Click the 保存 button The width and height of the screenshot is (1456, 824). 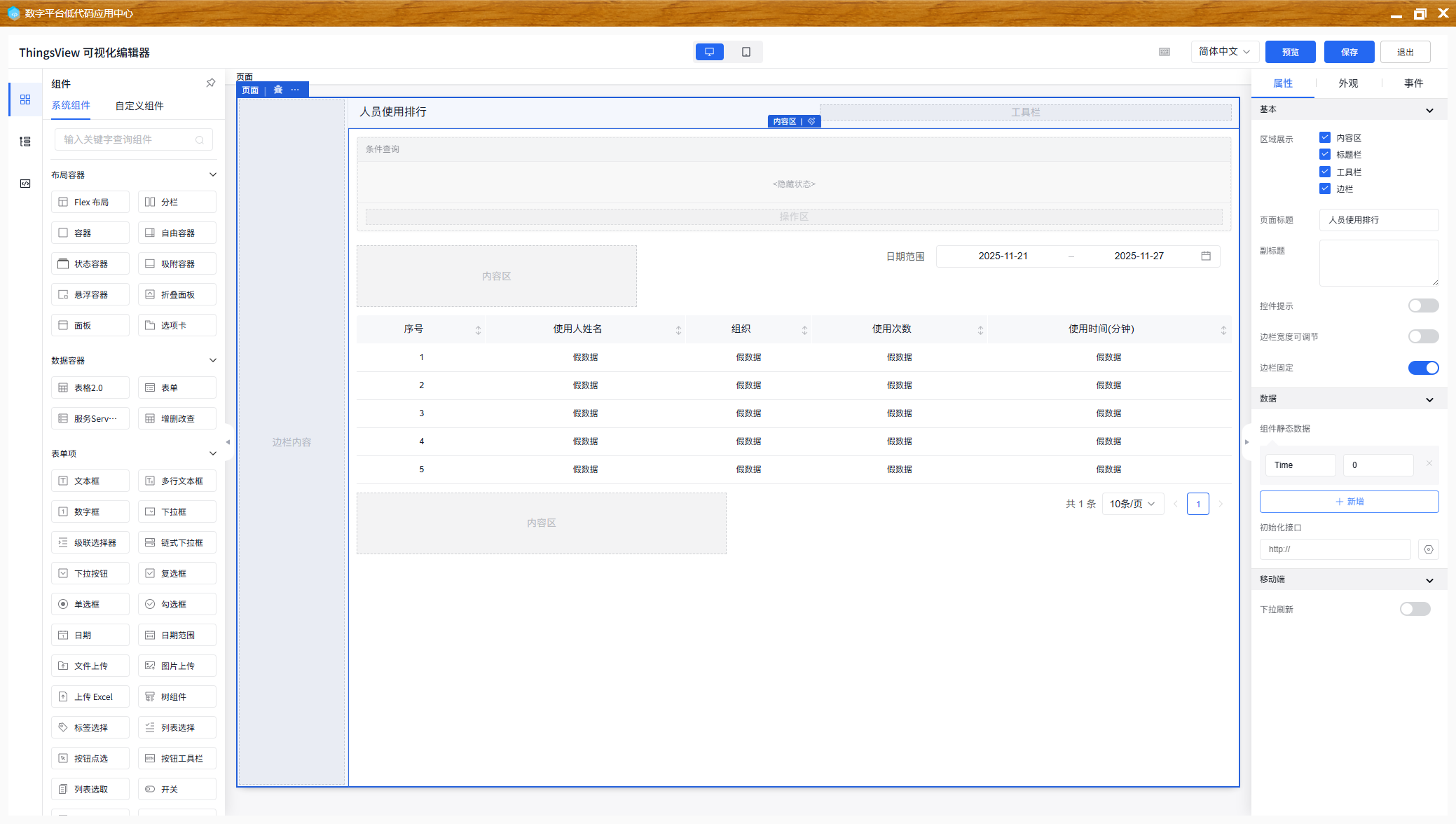1349,52
